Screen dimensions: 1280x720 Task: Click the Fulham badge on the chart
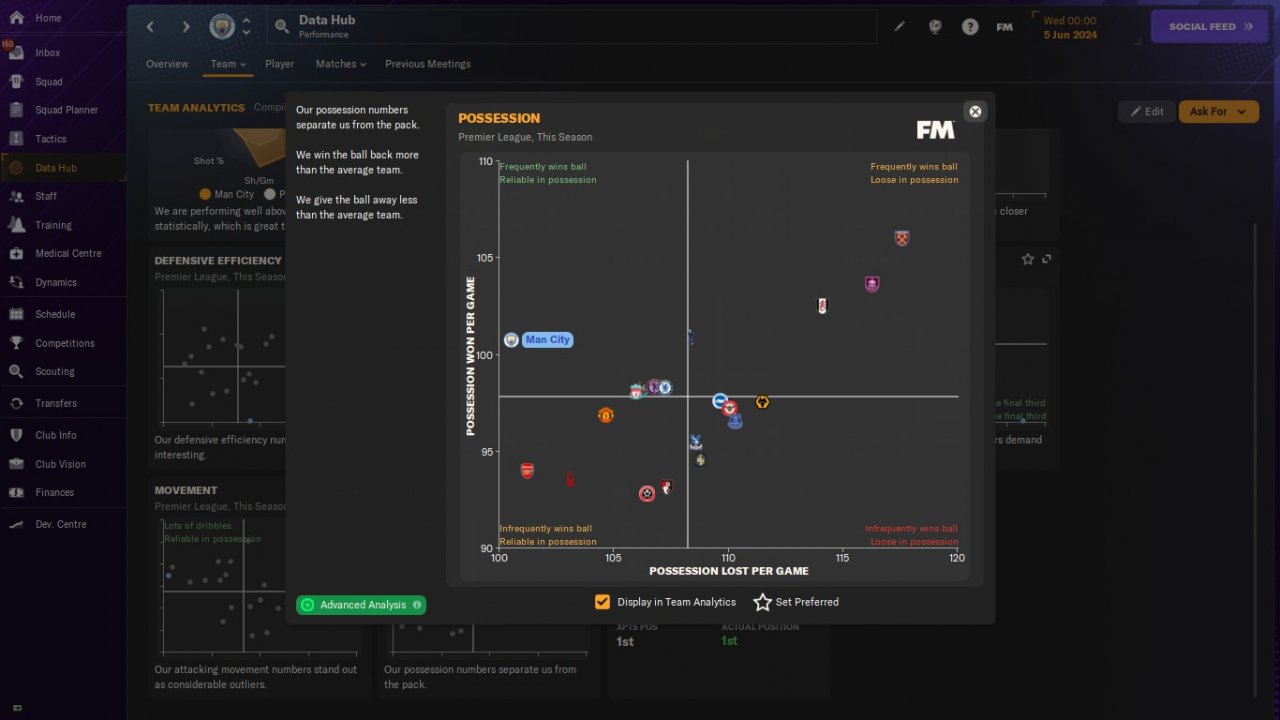822,305
